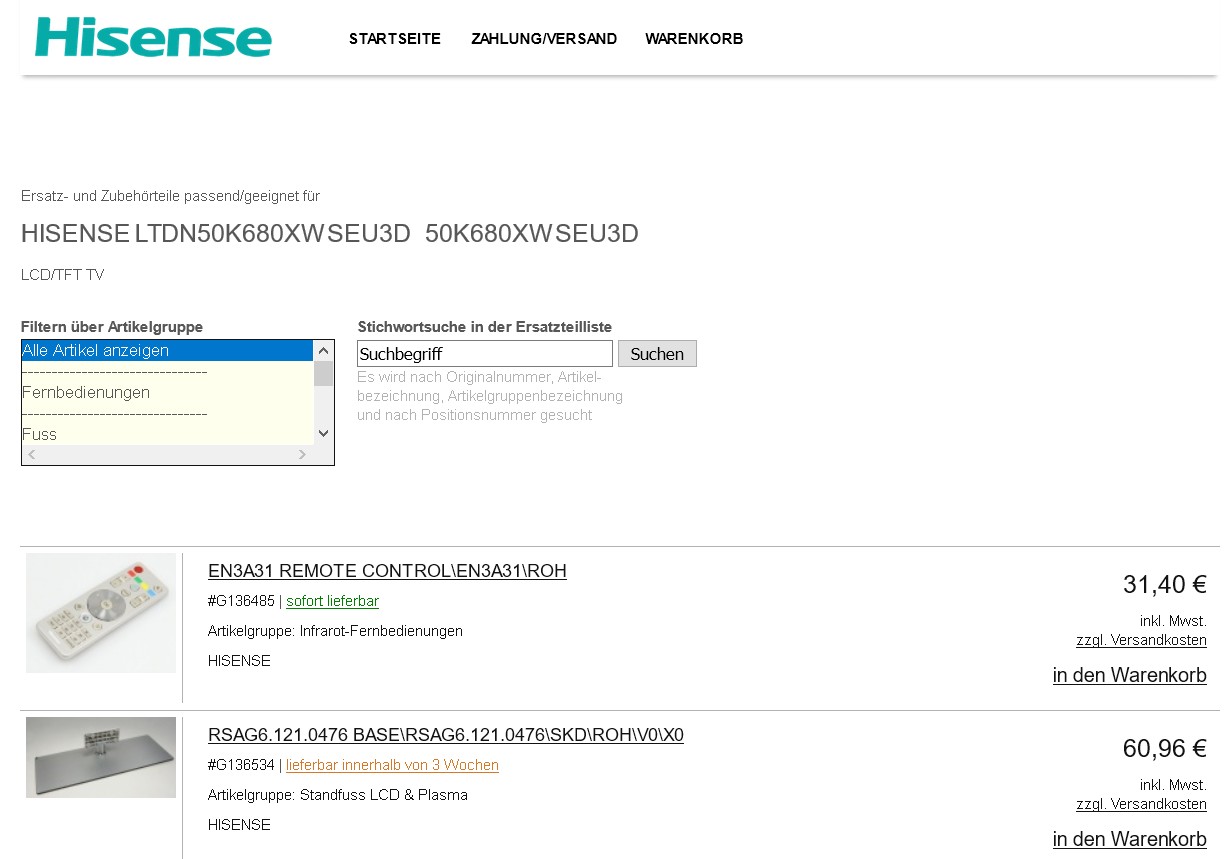Click the filter list scroll-down arrow
This screenshot has height=859, width=1226.
point(323,434)
